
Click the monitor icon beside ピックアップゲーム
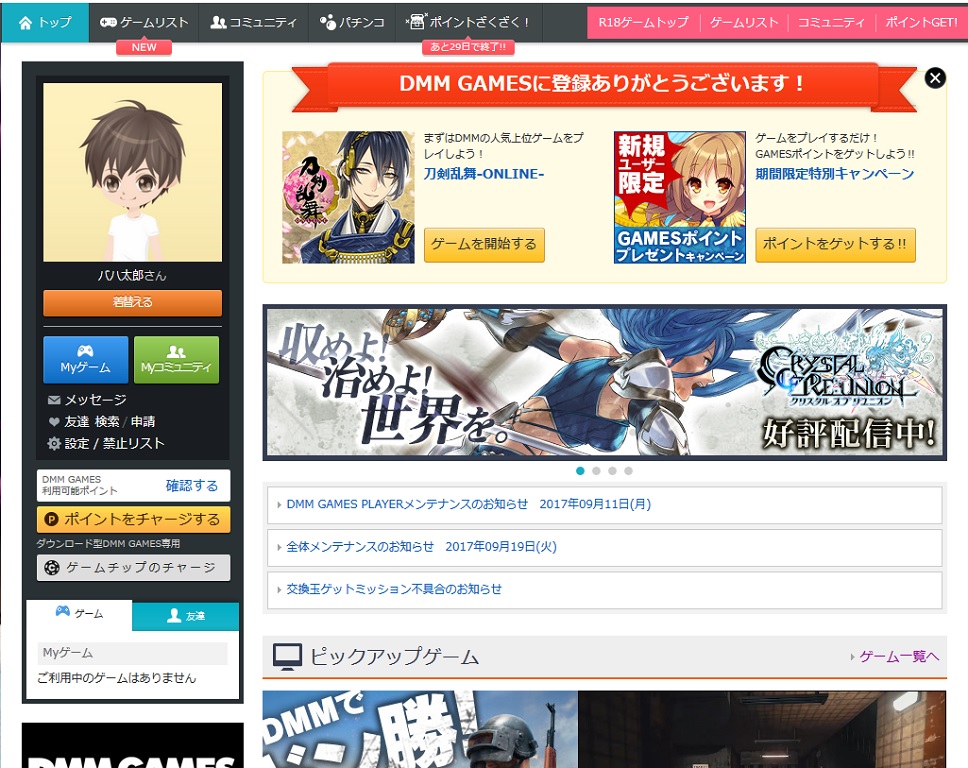[x=288, y=657]
